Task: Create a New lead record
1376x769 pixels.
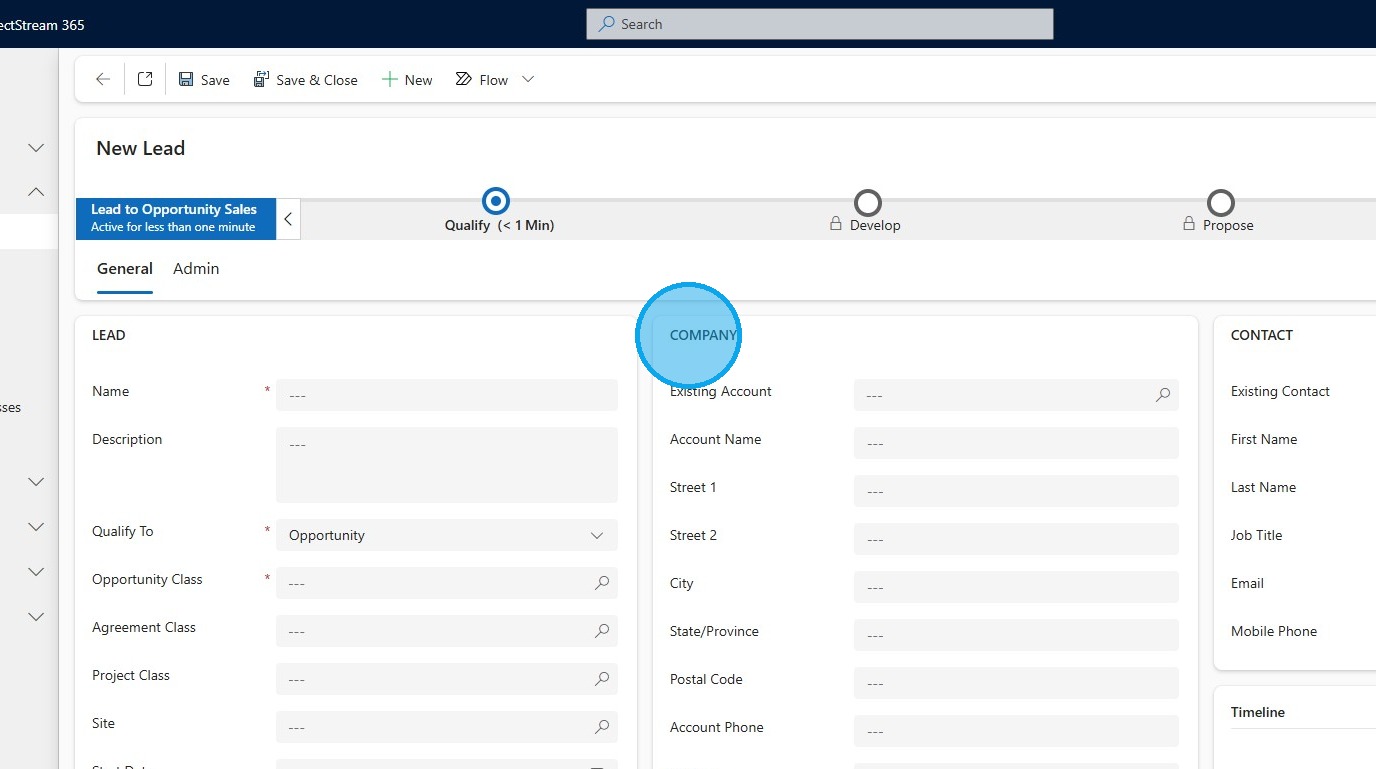Action: coord(407,80)
